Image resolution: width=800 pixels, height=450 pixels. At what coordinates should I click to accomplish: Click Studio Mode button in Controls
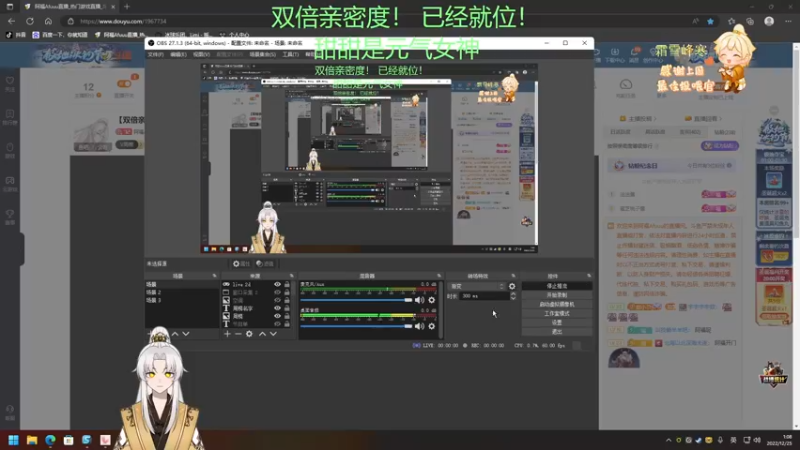coord(557,314)
